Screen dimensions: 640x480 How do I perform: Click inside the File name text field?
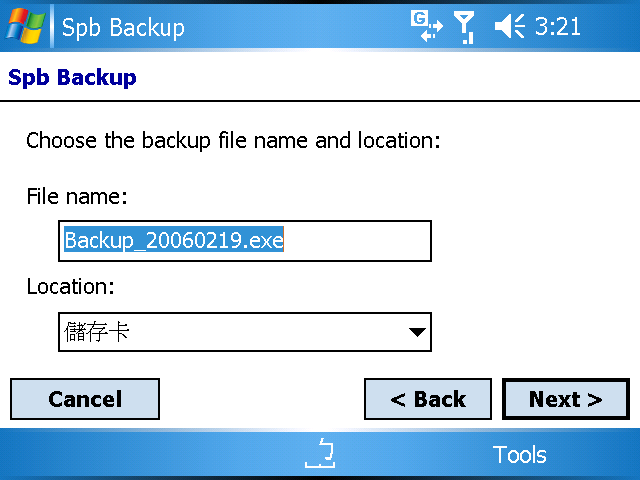245,241
